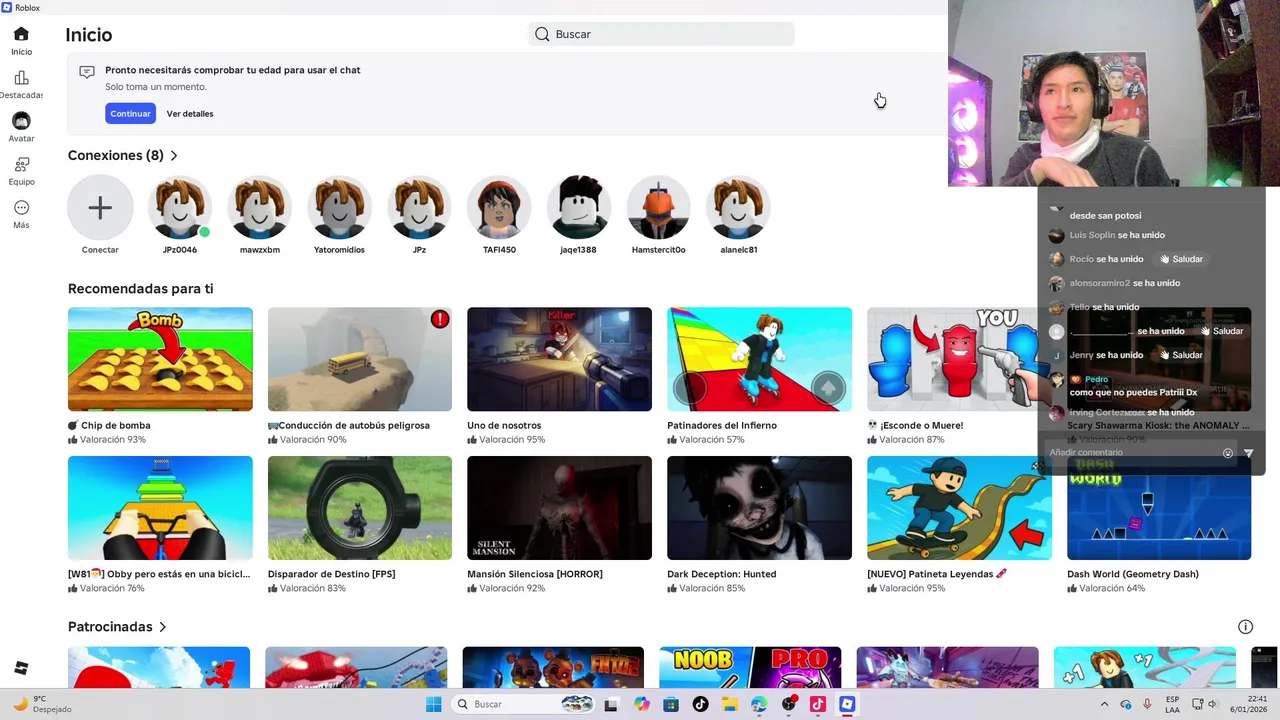Open Copilot icon in the taskbar
Screen dimensions: 1280x720
pyautogui.click(x=642, y=704)
